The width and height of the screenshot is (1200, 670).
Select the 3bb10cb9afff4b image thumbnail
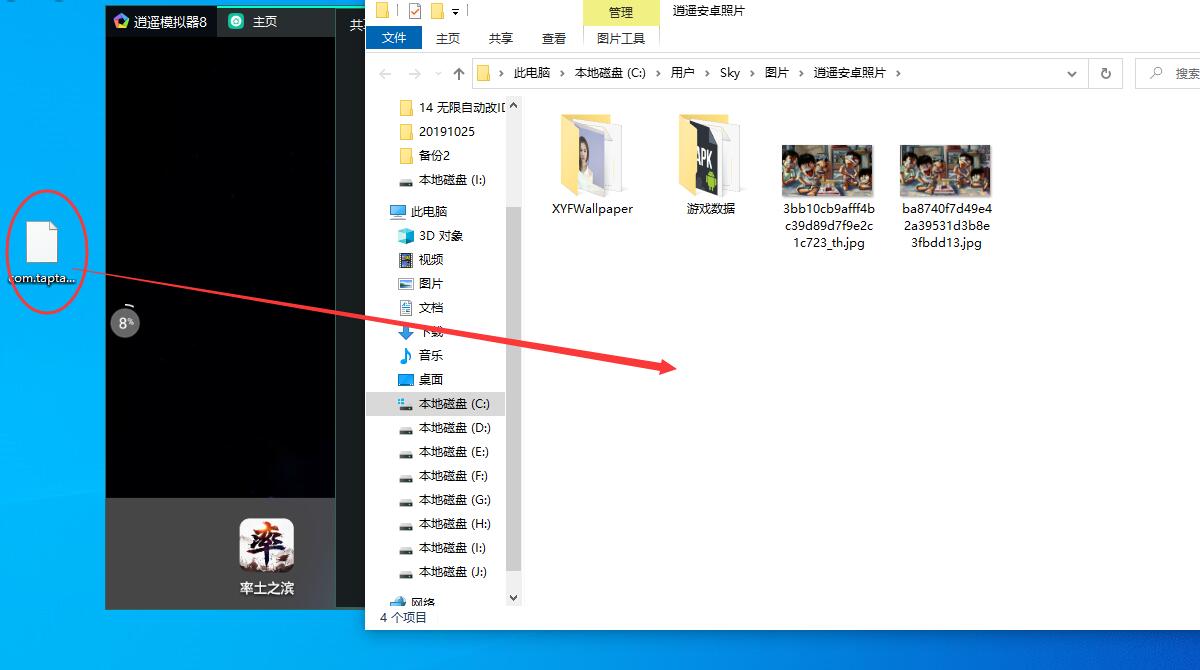point(827,171)
